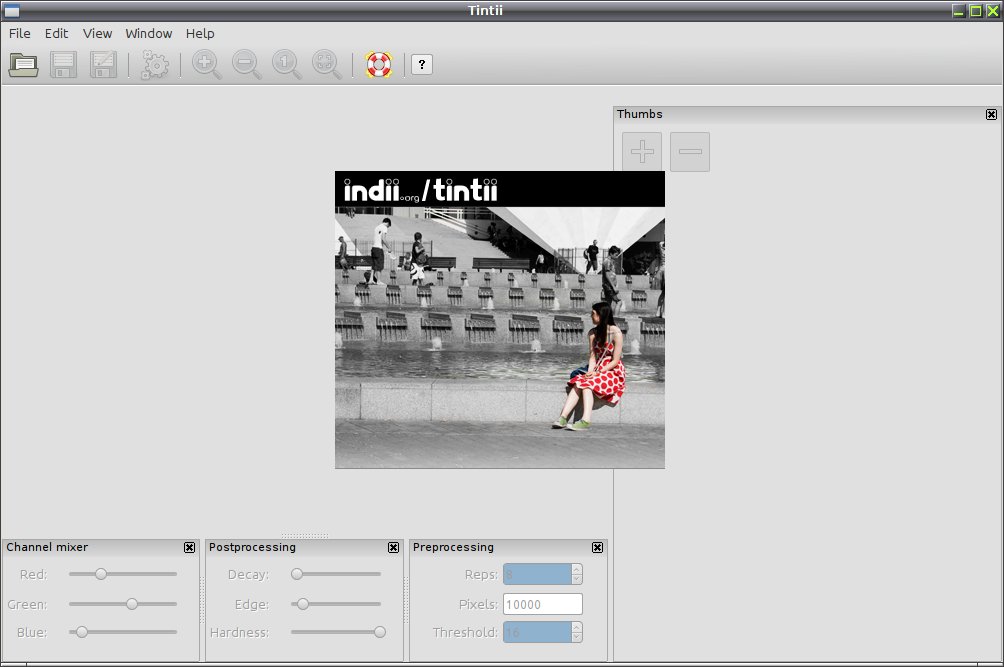Decrease the Threshold spinner value
The height and width of the screenshot is (667, 1004).
click(577, 637)
